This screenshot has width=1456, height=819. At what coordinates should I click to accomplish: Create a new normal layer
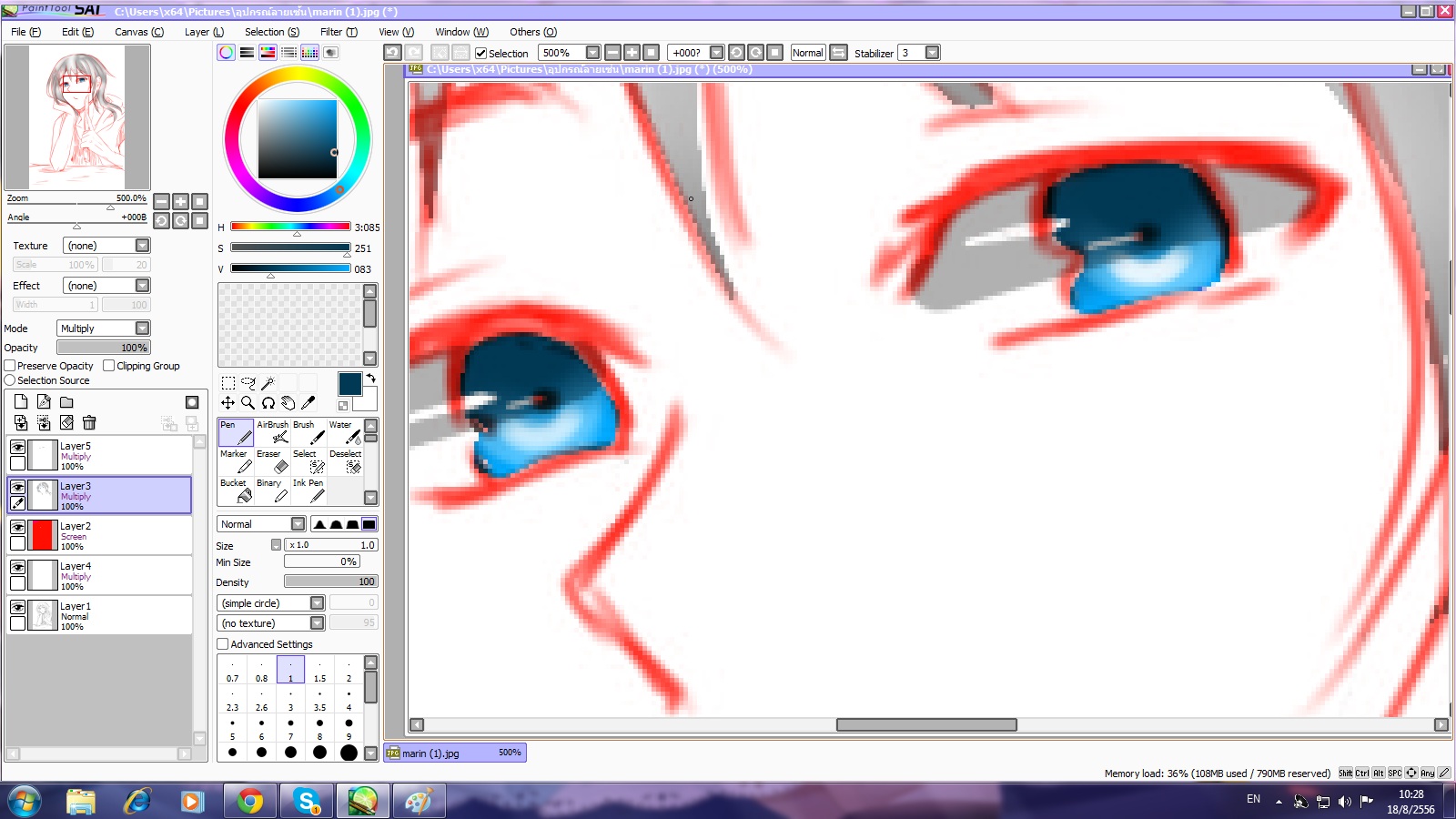point(21,402)
